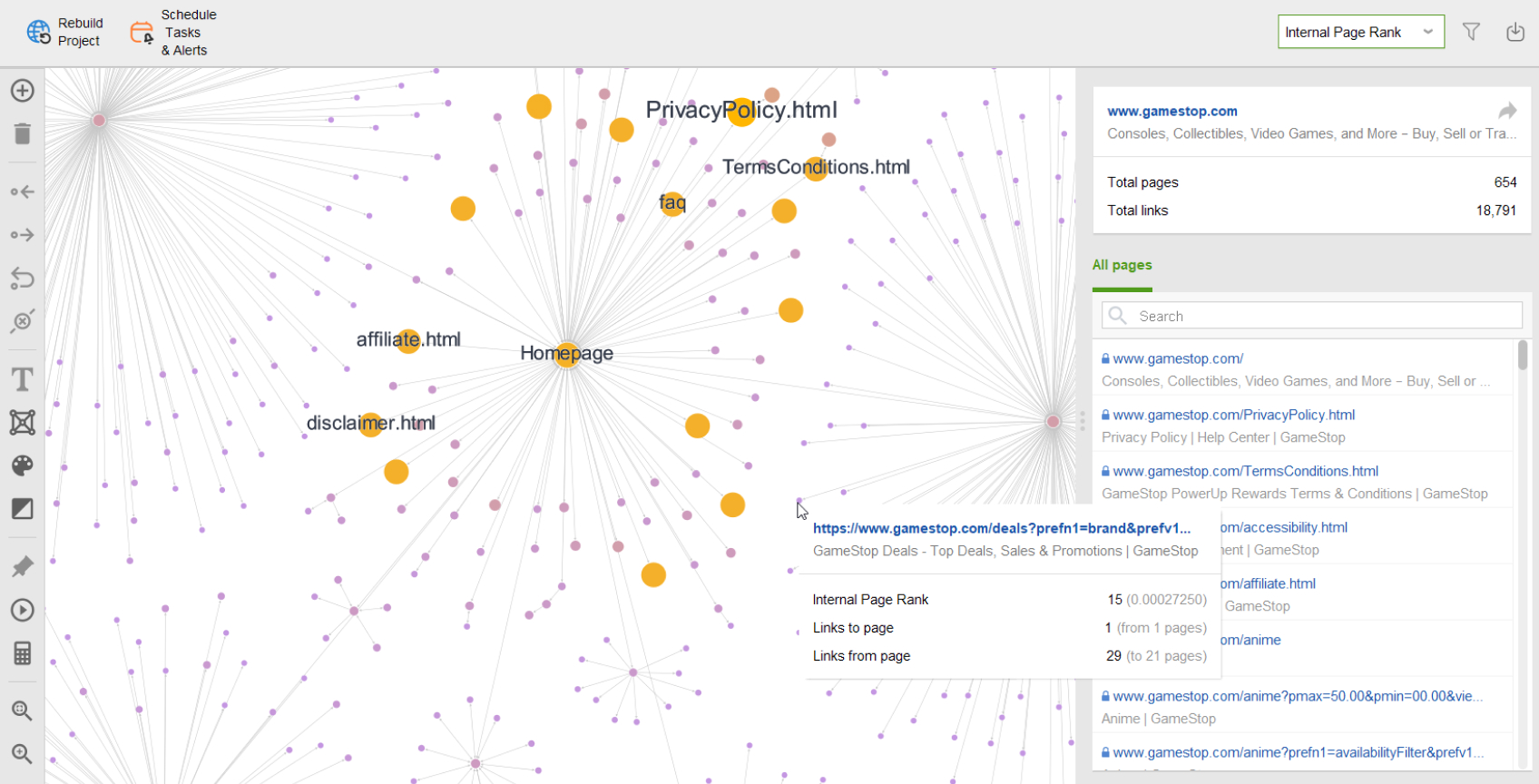This screenshot has height=784, width=1539.
Task: Click the crossed-out node icon
Action: point(23,321)
